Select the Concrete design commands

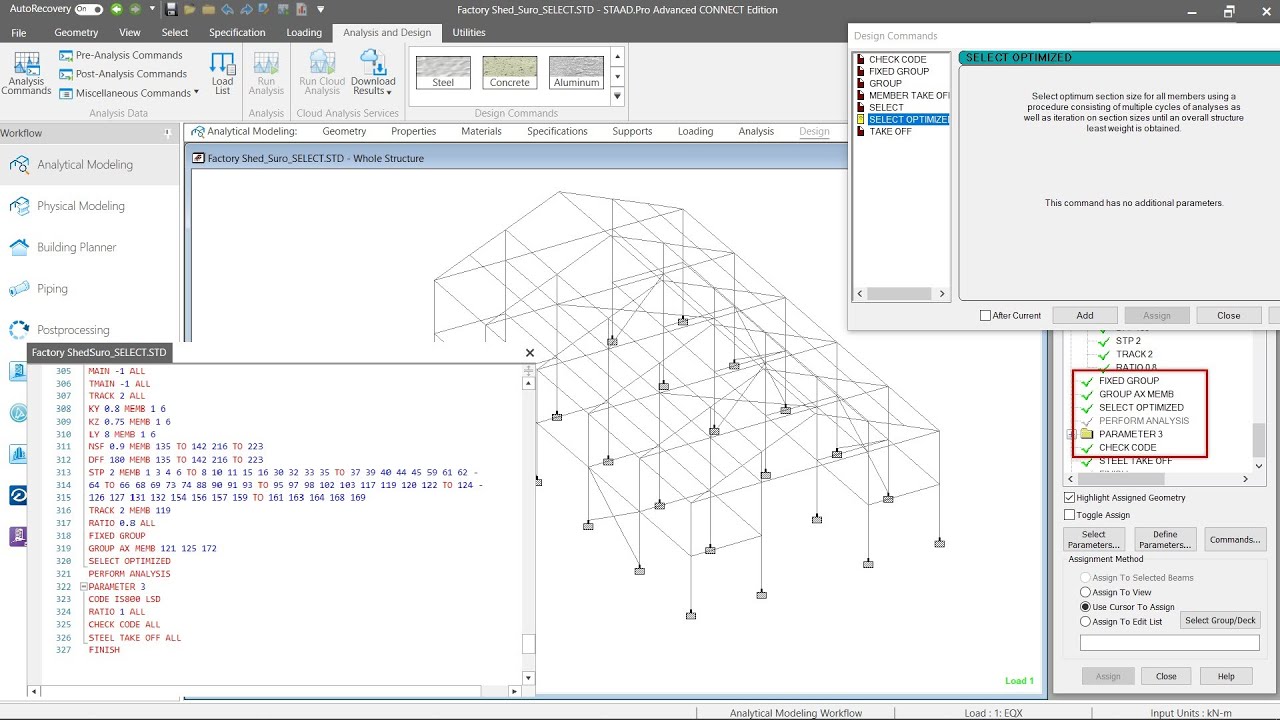coord(510,72)
